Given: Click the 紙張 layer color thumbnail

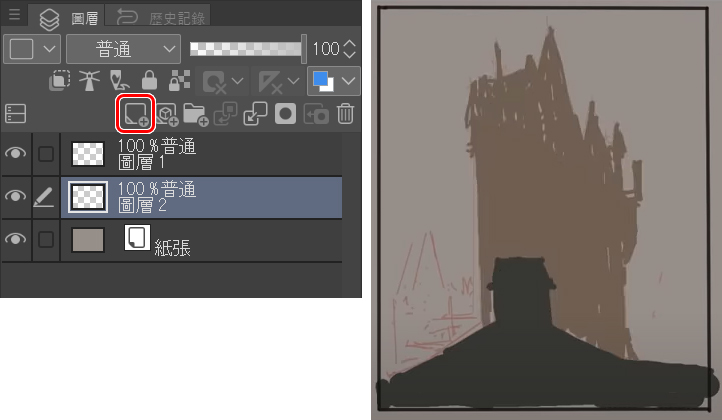Looking at the screenshot, I should click(x=88, y=240).
